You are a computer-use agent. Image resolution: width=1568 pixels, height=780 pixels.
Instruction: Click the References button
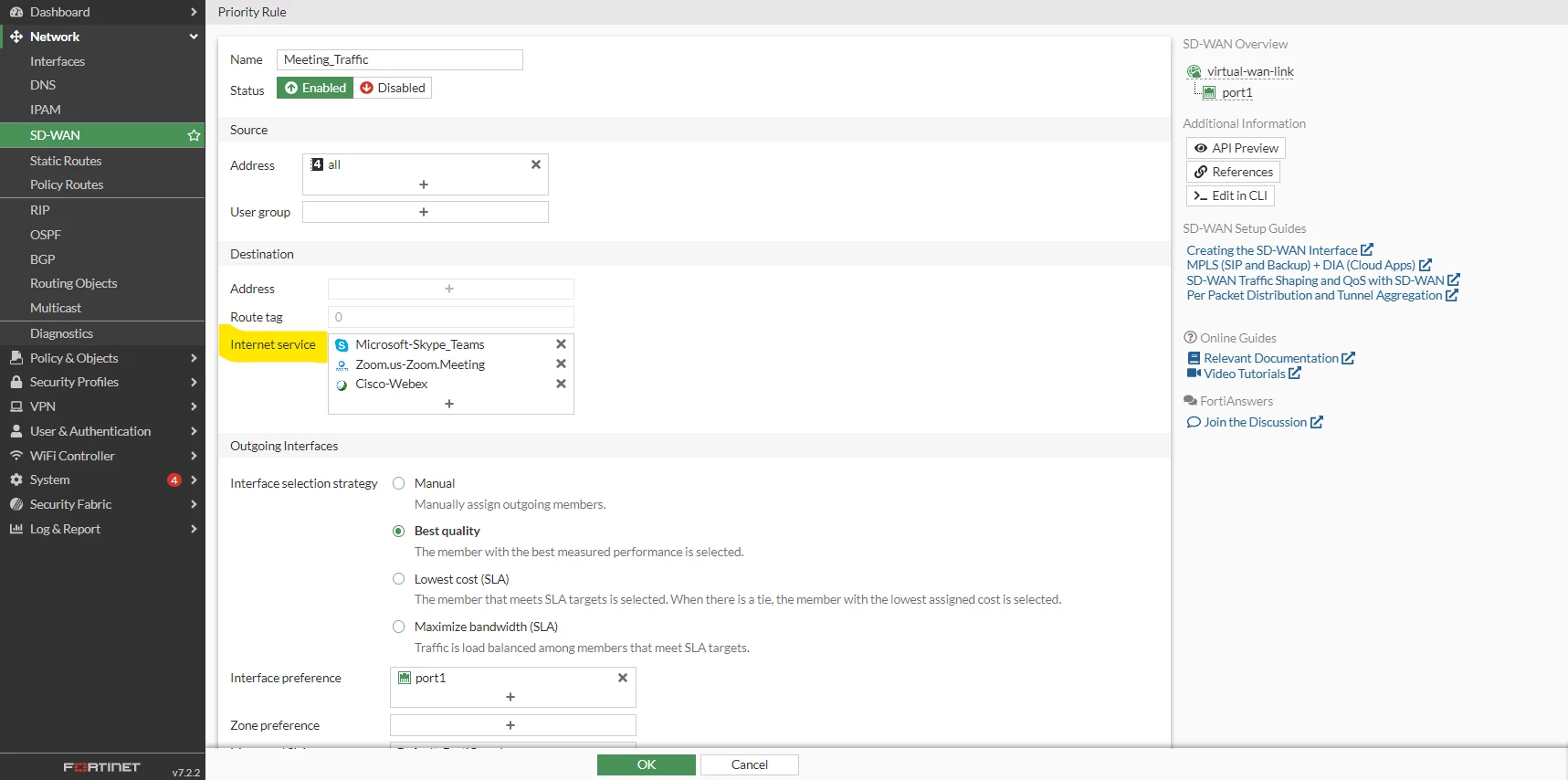[x=1234, y=172]
